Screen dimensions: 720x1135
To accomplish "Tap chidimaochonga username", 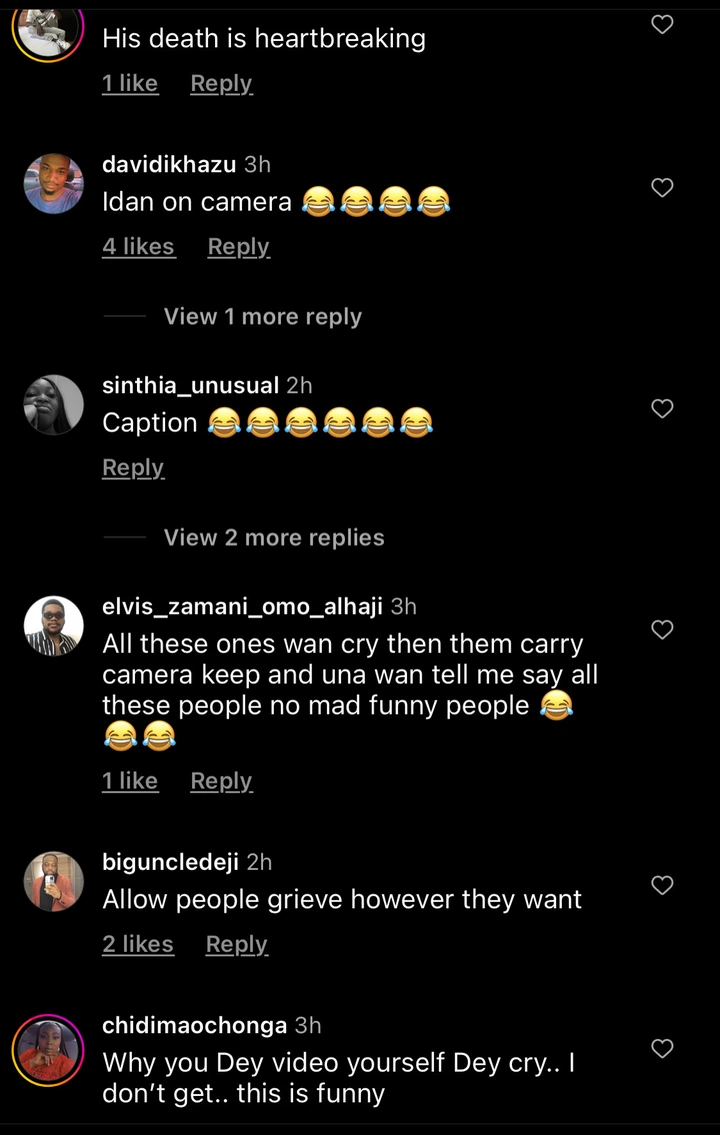I will click(194, 1025).
